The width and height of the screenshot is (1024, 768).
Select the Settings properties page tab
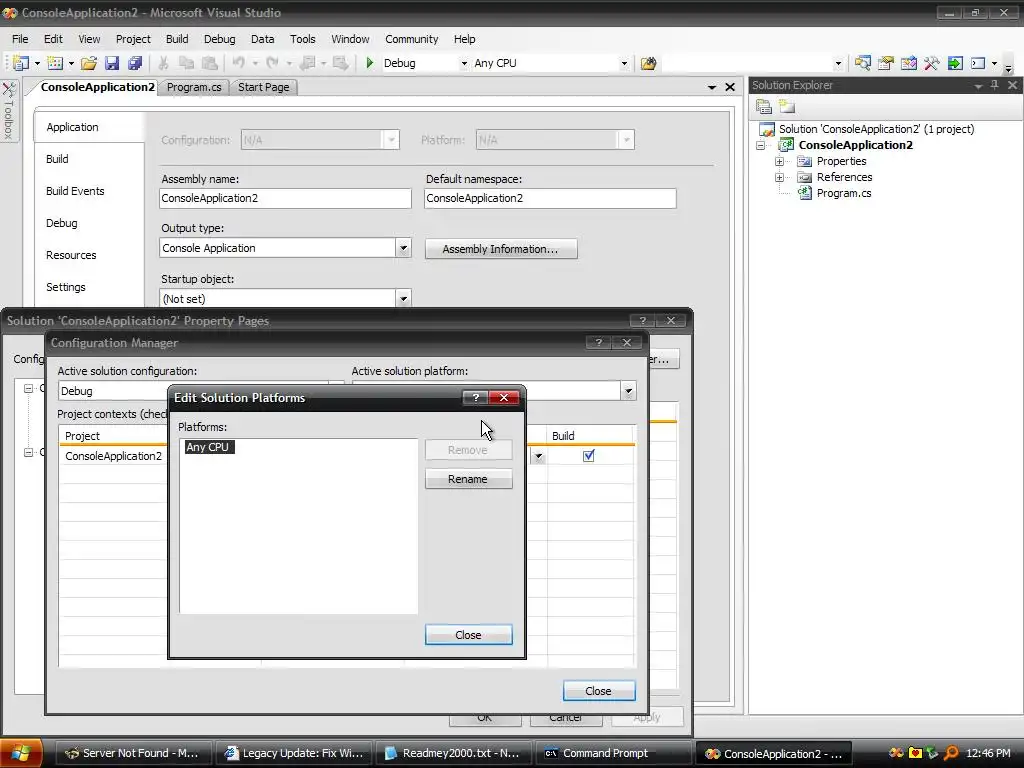coord(66,287)
